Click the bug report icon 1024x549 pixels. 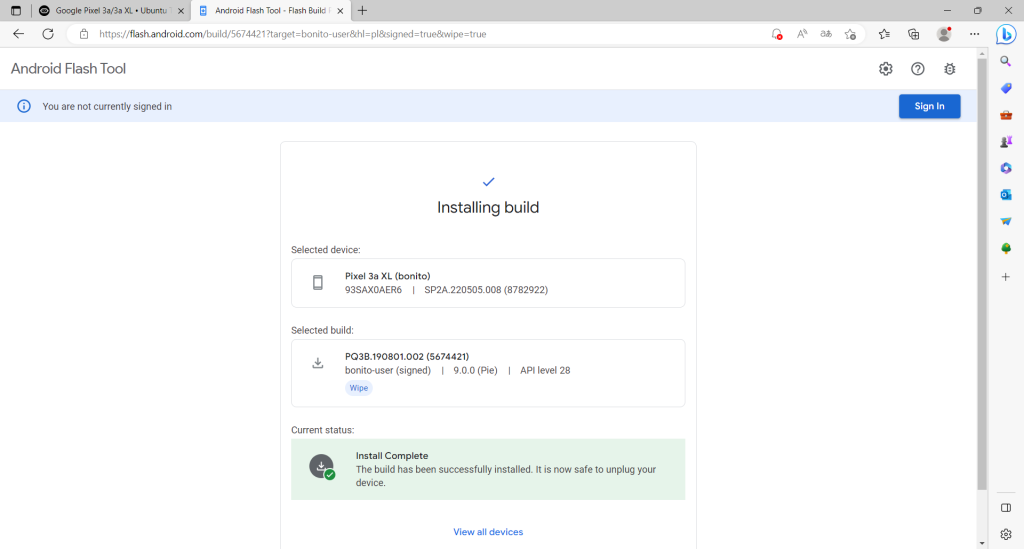click(x=949, y=69)
